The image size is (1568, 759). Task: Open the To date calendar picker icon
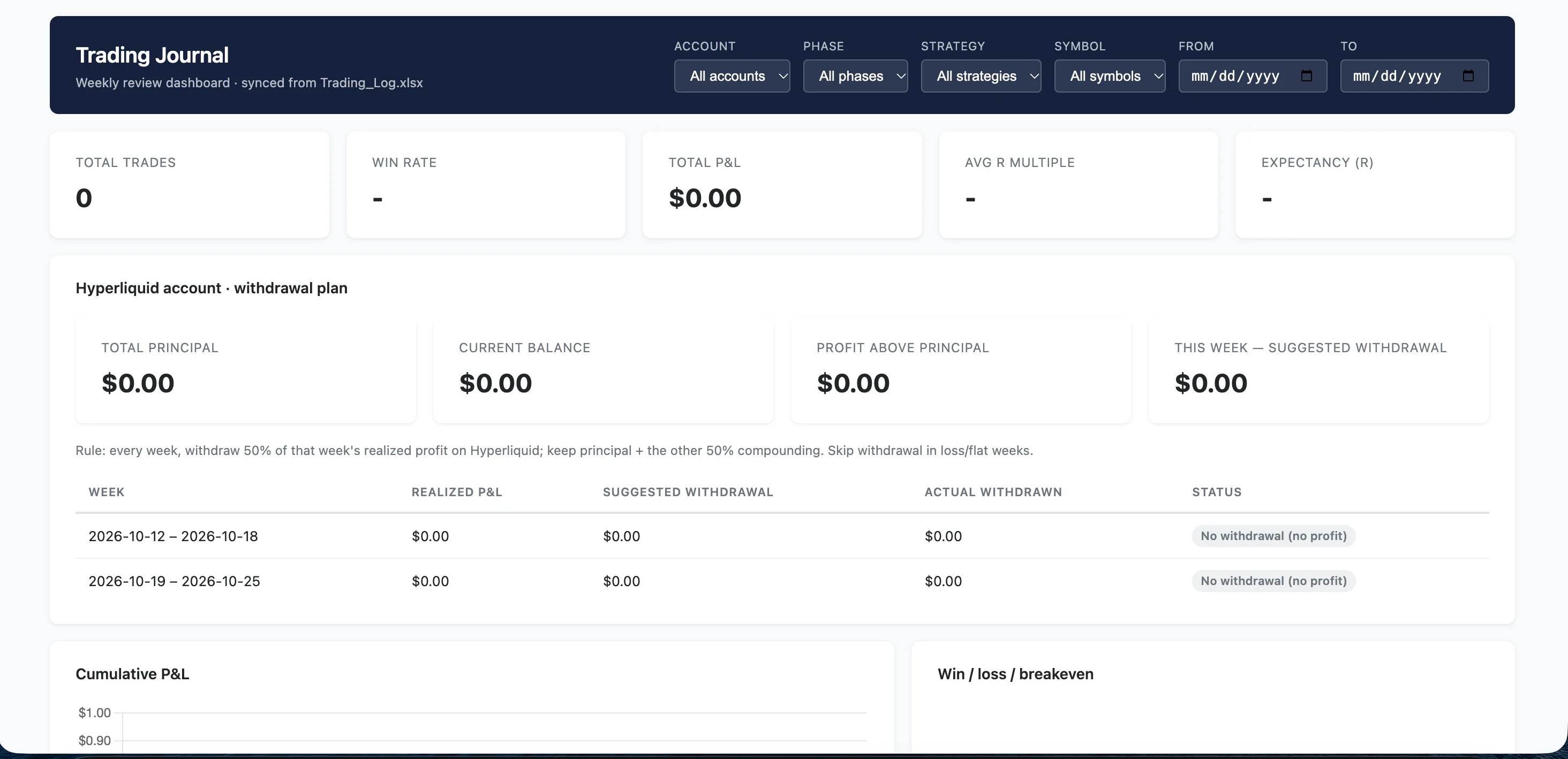coord(1468,76)
